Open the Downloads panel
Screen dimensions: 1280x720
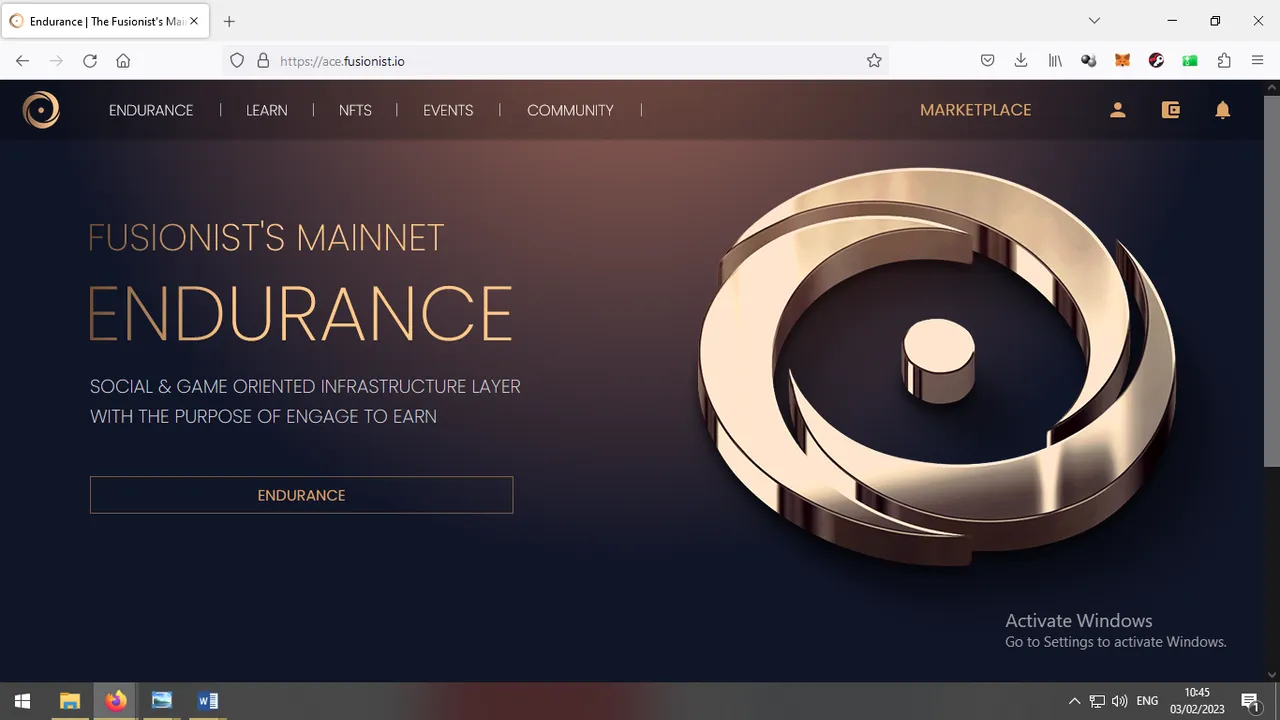(x=1021, y=61)
